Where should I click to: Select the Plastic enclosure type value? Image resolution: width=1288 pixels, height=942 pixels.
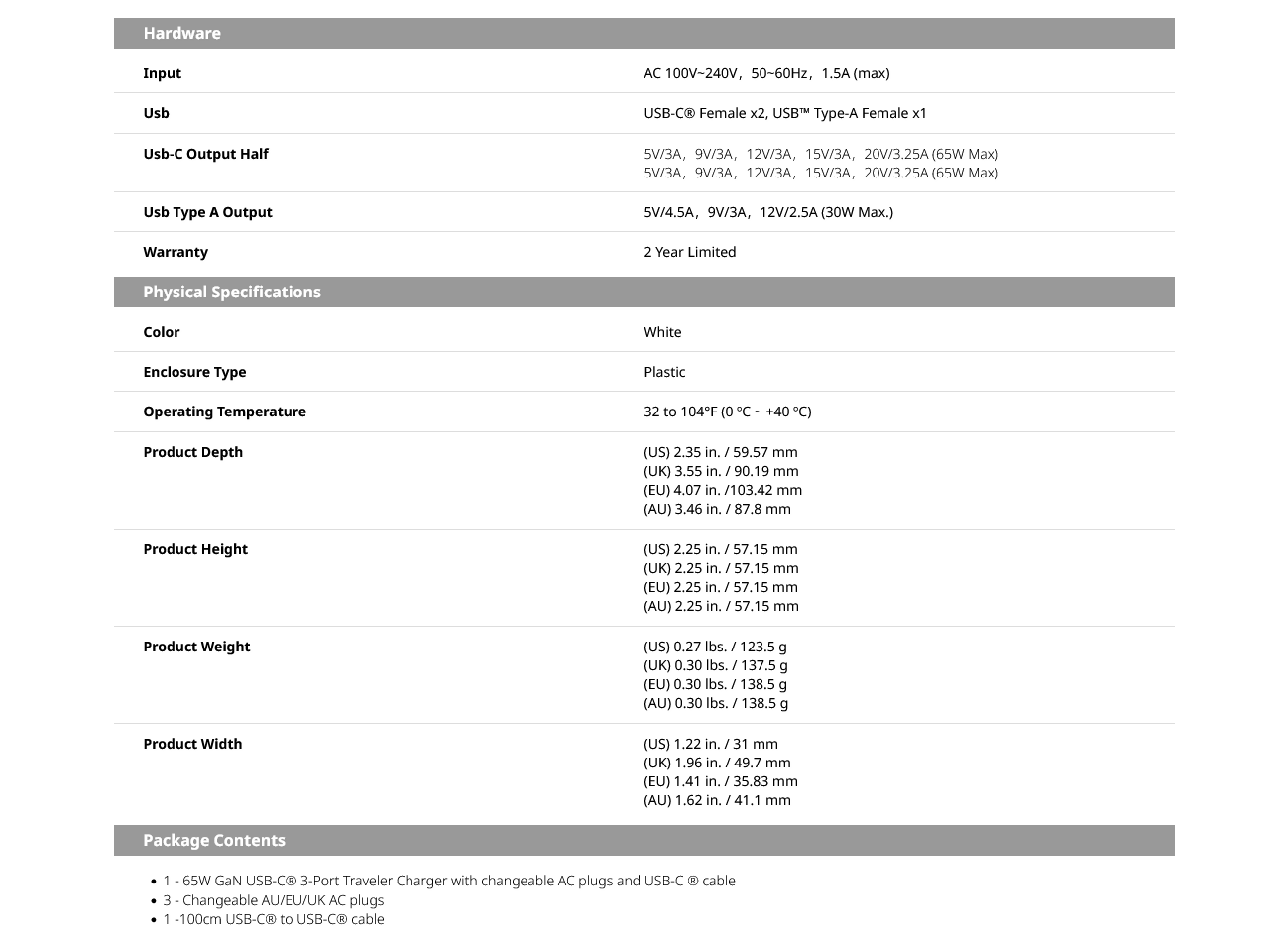(x=664, y=372)
